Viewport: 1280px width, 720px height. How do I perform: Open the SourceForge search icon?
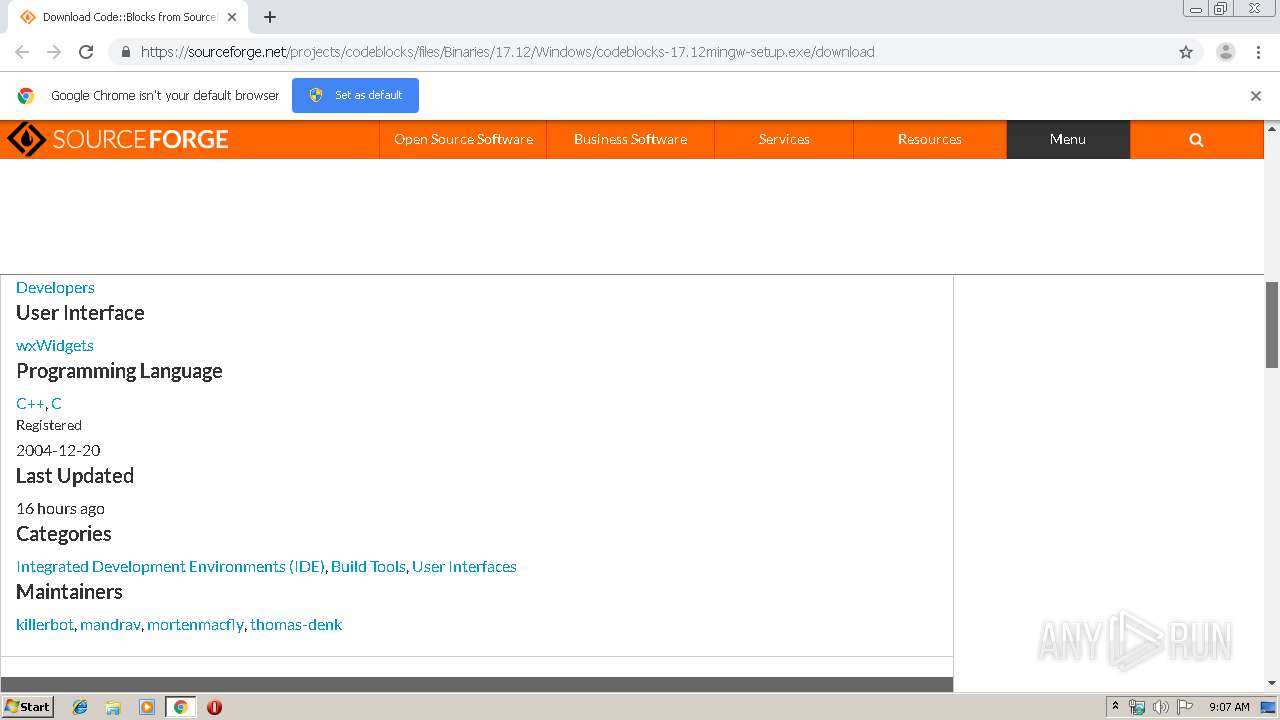pyautogui.click(x=1196, y=140)
